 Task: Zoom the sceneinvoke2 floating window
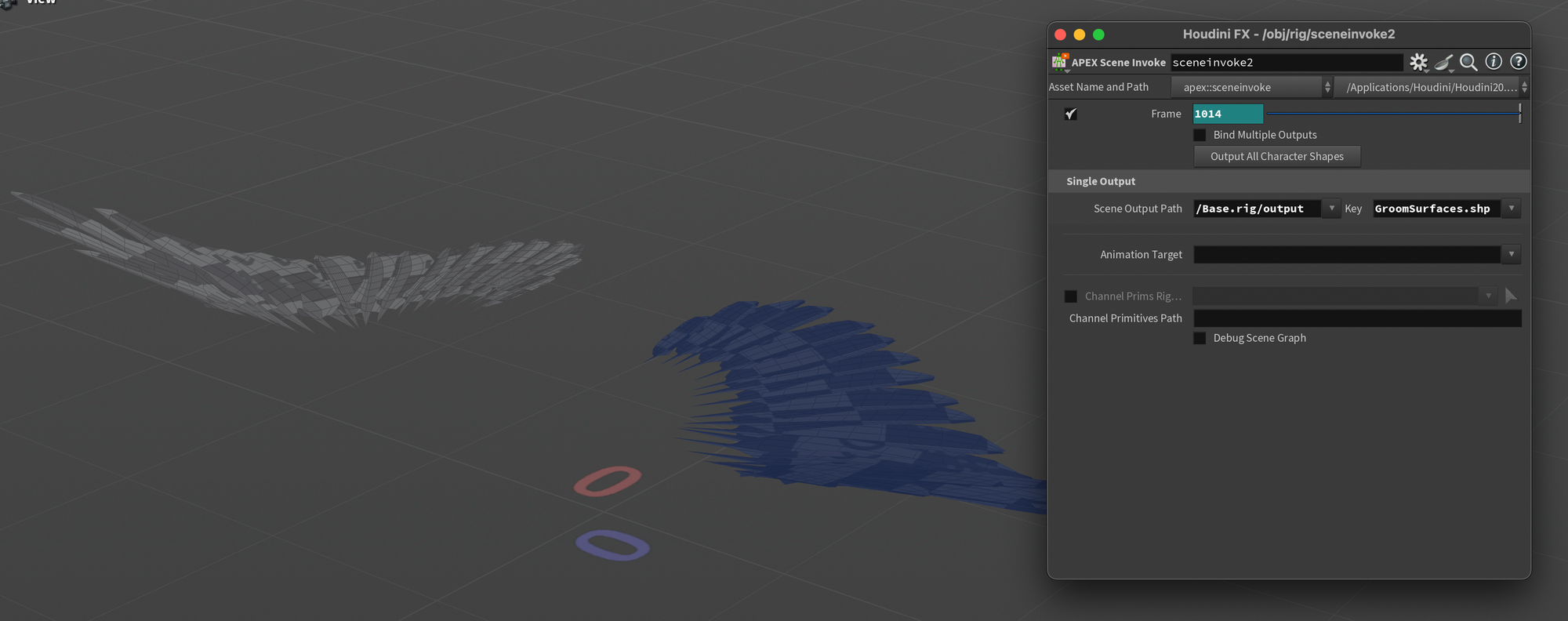(x=1098, y=34)
